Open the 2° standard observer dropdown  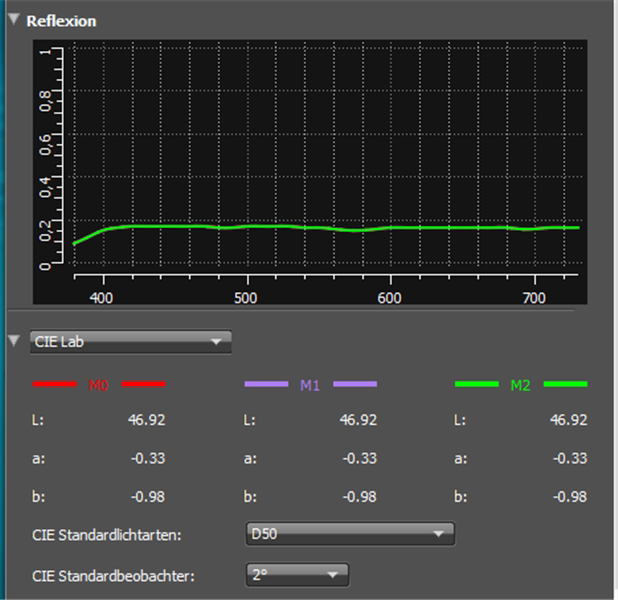[297, 574]
